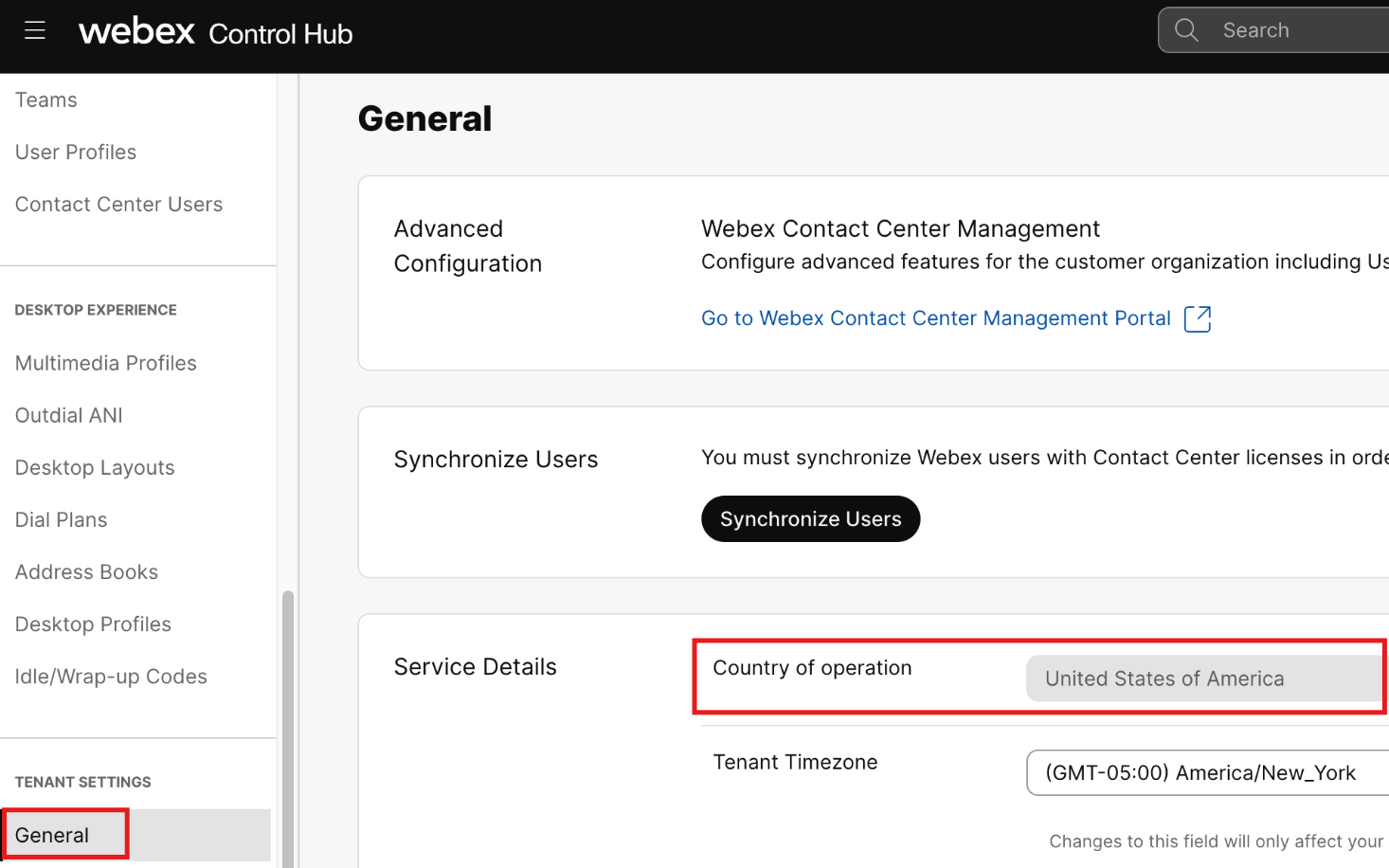Open Address Books page
1389x868 pixels.
coord(87,572)
